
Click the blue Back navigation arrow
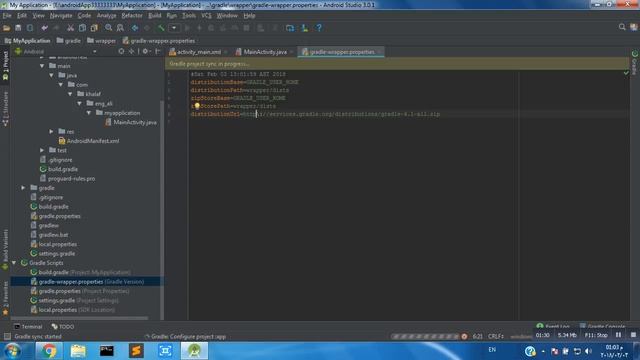[135, 28]
